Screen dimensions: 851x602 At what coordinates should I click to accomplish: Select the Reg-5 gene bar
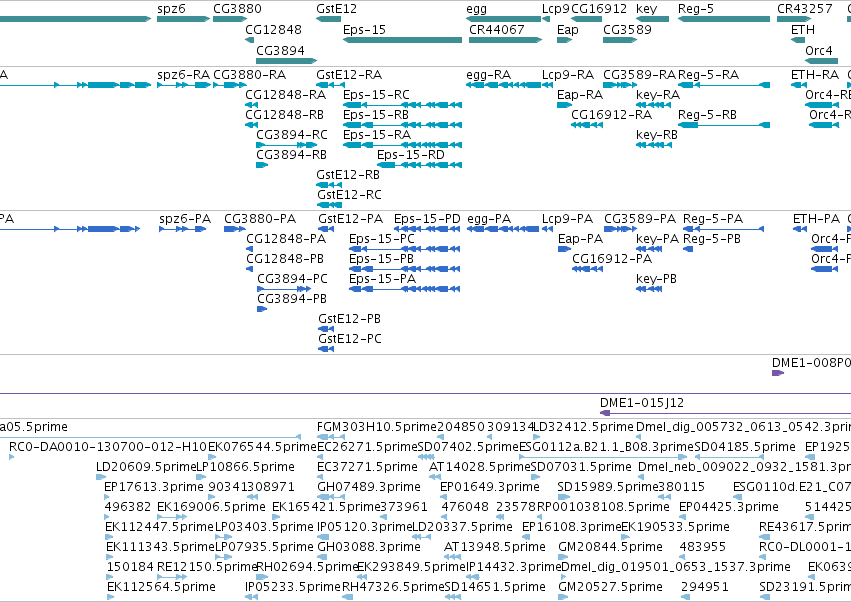click(x=724, y=19)
